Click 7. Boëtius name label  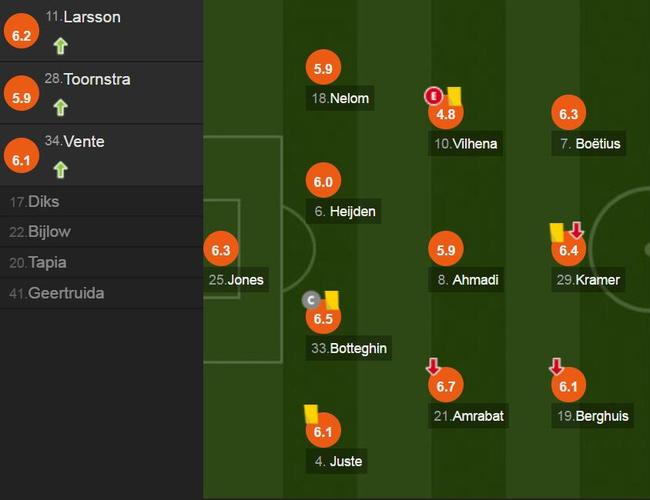pyautogui.click(x=589, y=143)
